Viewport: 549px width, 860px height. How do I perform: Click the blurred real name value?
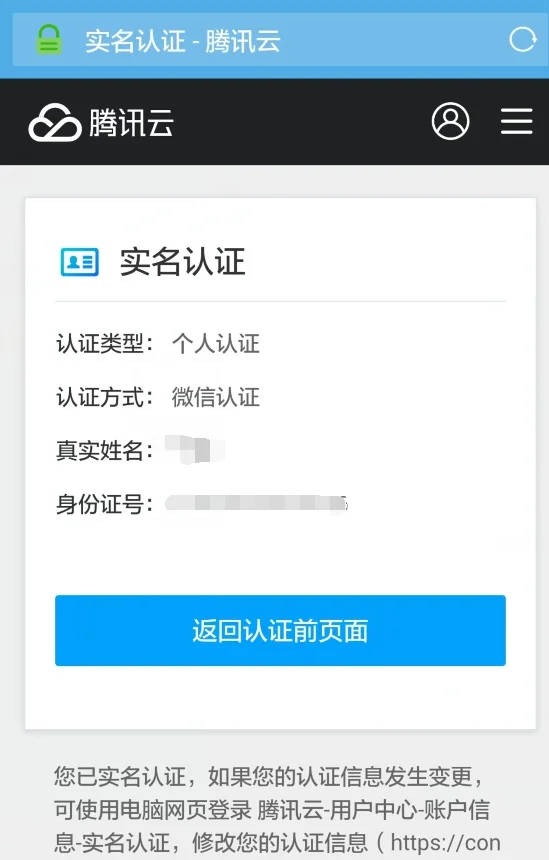[195, 449]
